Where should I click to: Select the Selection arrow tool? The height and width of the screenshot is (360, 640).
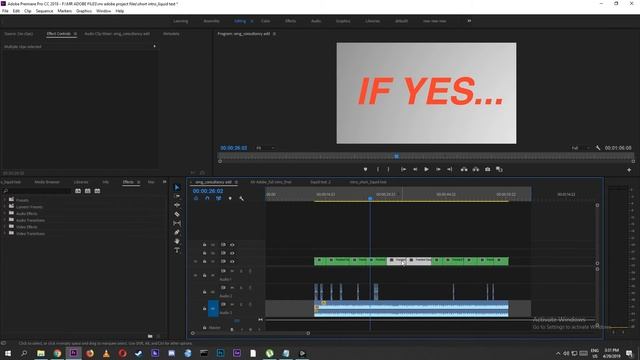(177, 187)
